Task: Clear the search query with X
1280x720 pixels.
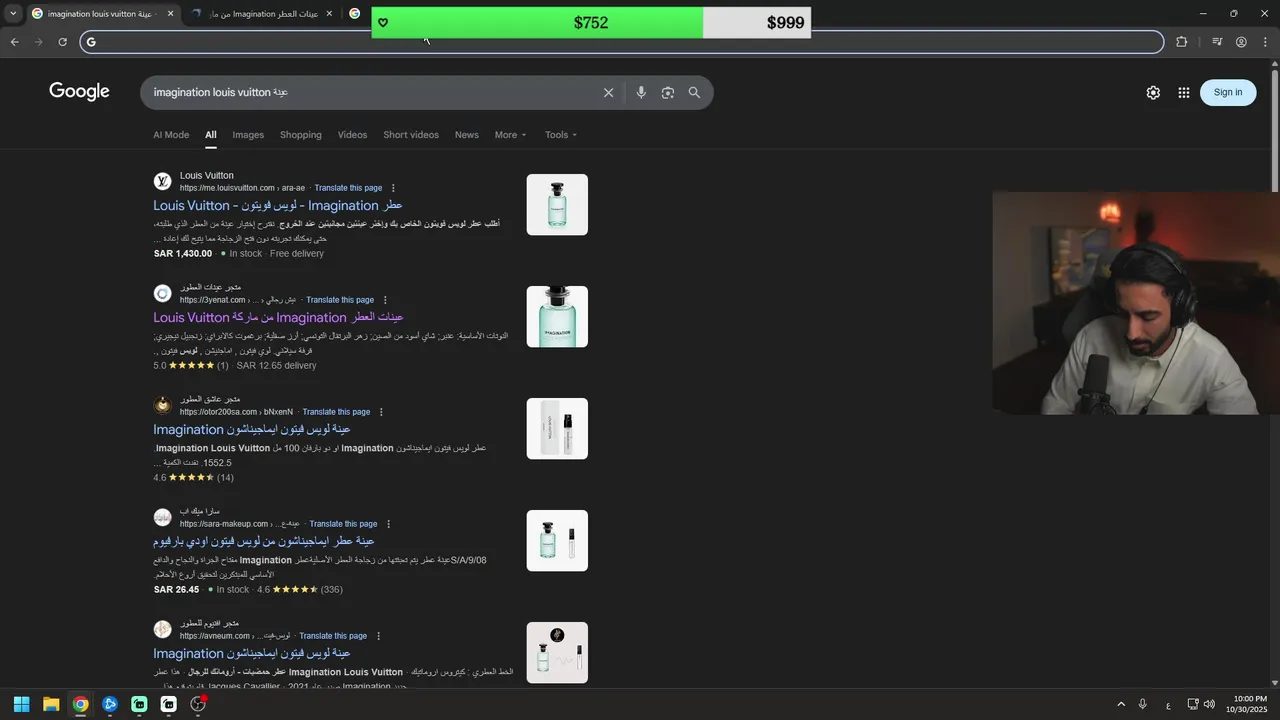Action: pos(608,93)
